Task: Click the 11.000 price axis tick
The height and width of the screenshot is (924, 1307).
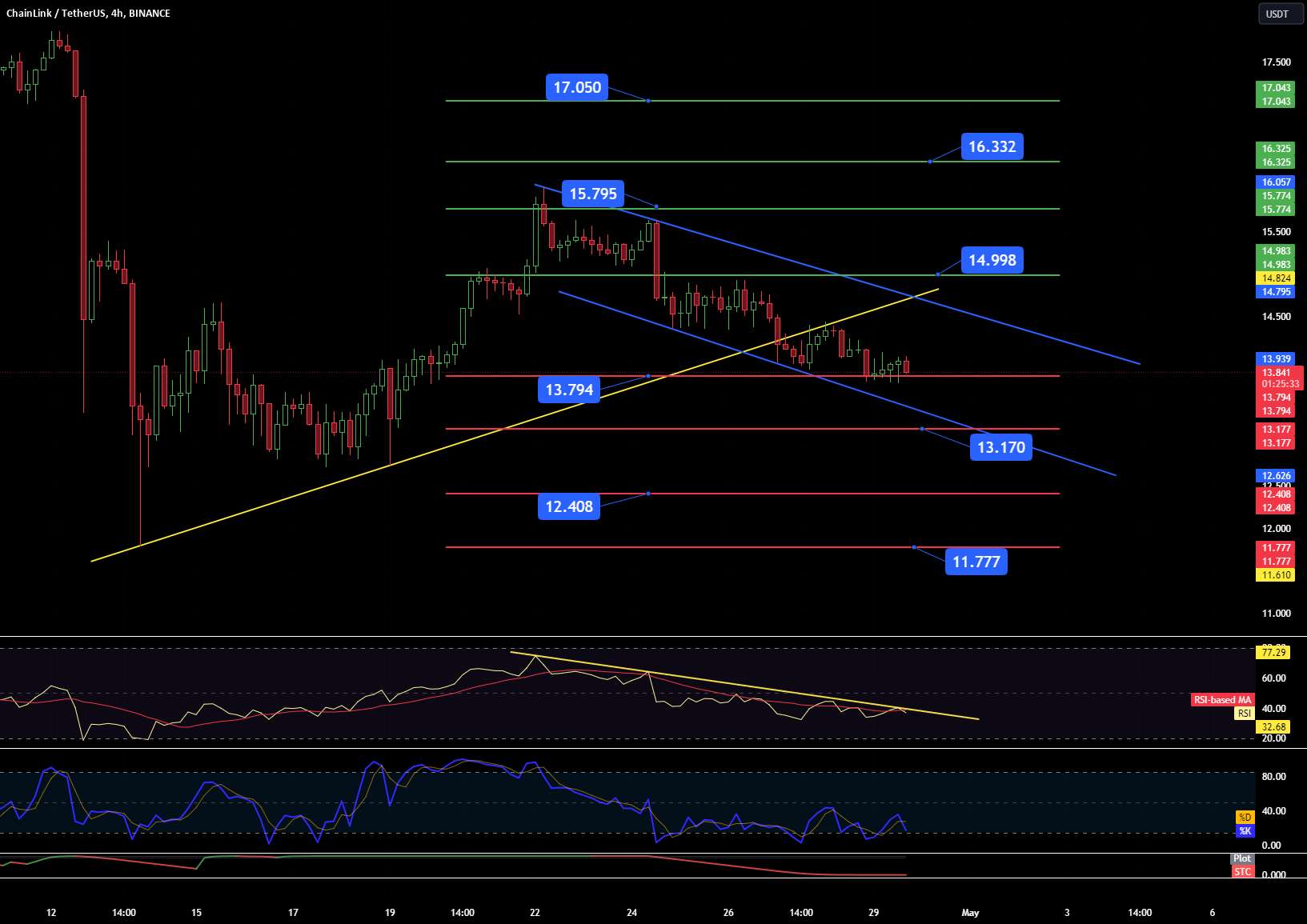Action: point(1276,614)
